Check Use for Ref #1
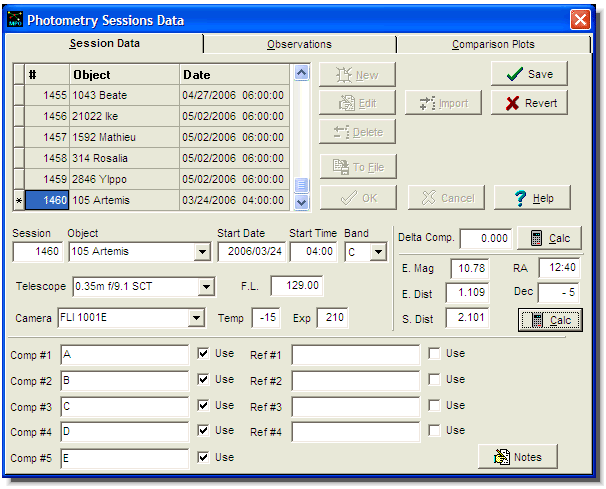This screenshot has width=606, height=489. tap(434, 353)
